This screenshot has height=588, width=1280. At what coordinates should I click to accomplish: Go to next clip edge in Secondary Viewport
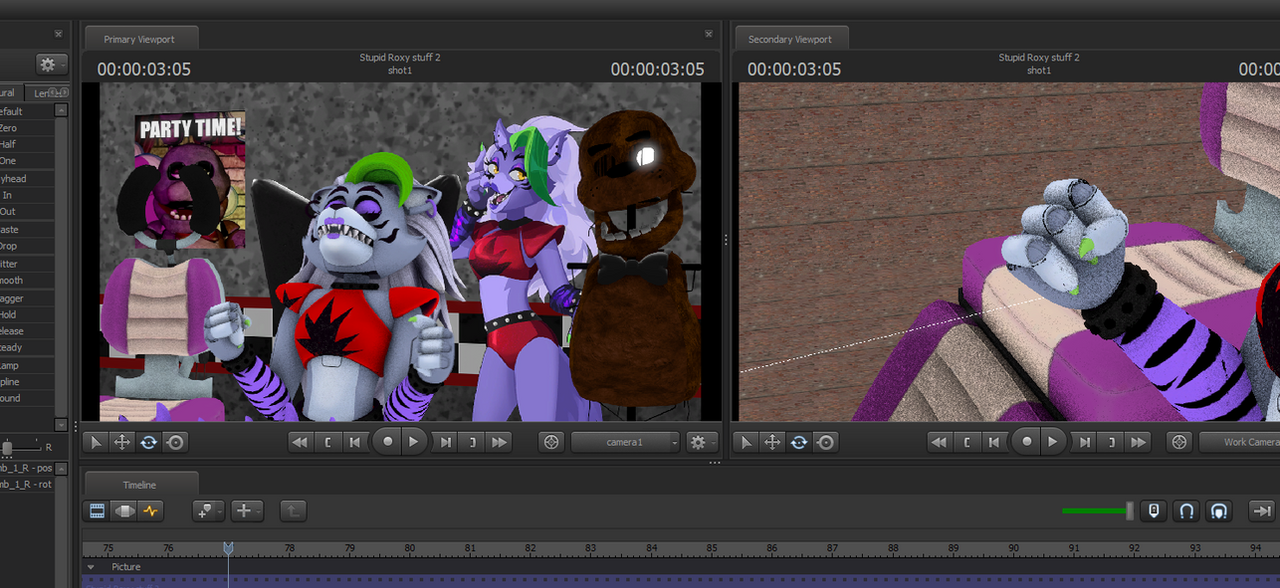1111,441
